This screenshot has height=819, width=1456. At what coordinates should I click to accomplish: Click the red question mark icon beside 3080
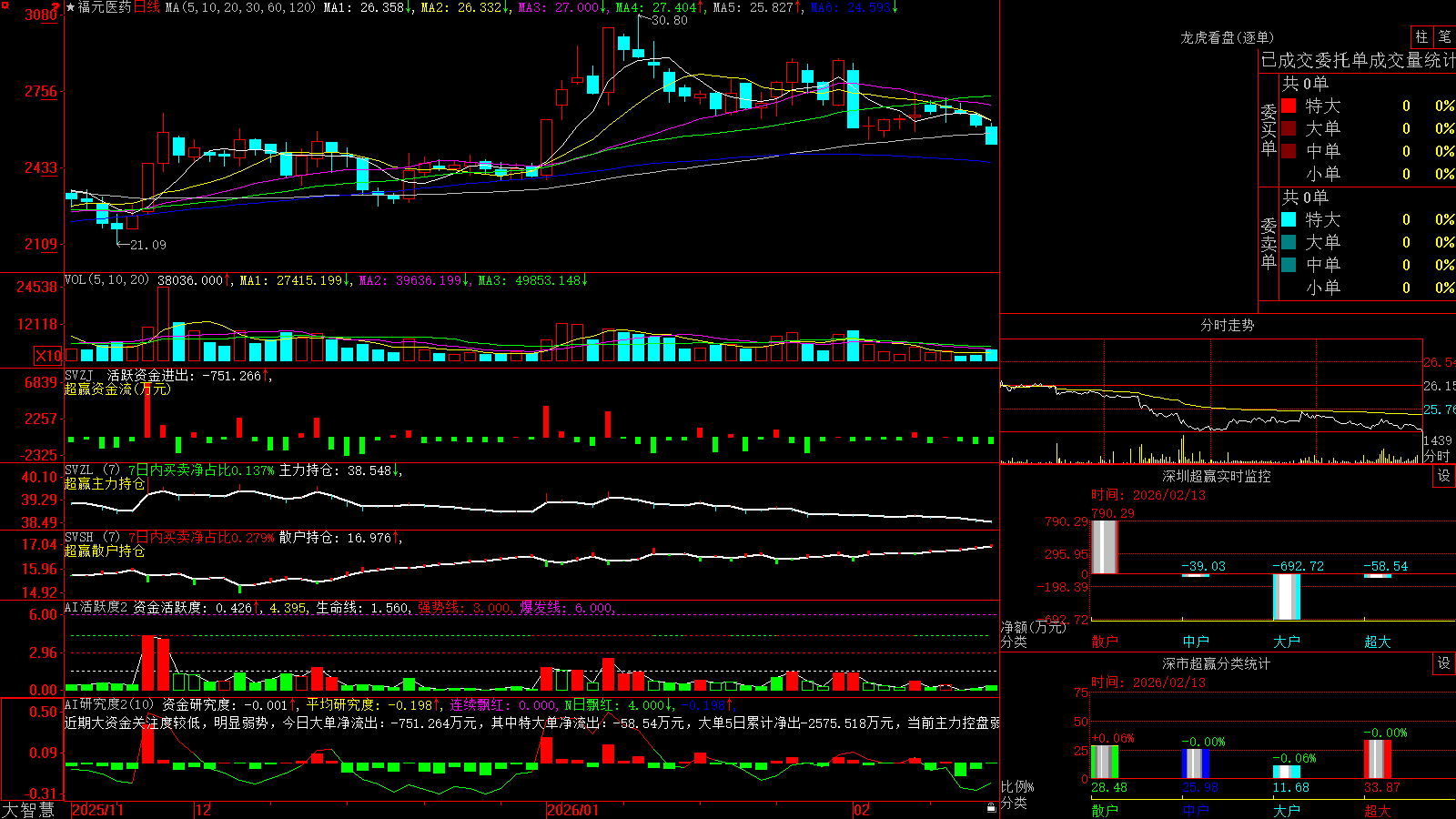[x=56, y=7]
